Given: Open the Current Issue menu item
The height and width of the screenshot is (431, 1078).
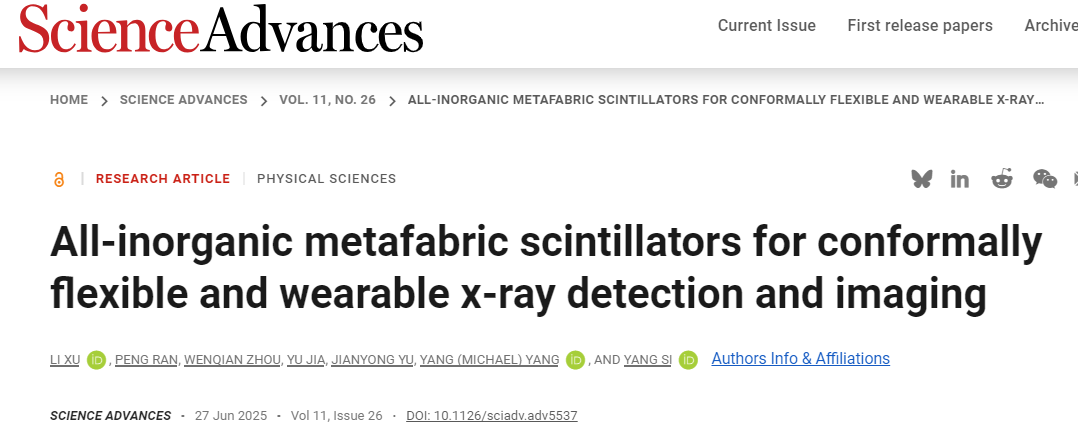Looking at the screenshot, I should pos(766,26).
